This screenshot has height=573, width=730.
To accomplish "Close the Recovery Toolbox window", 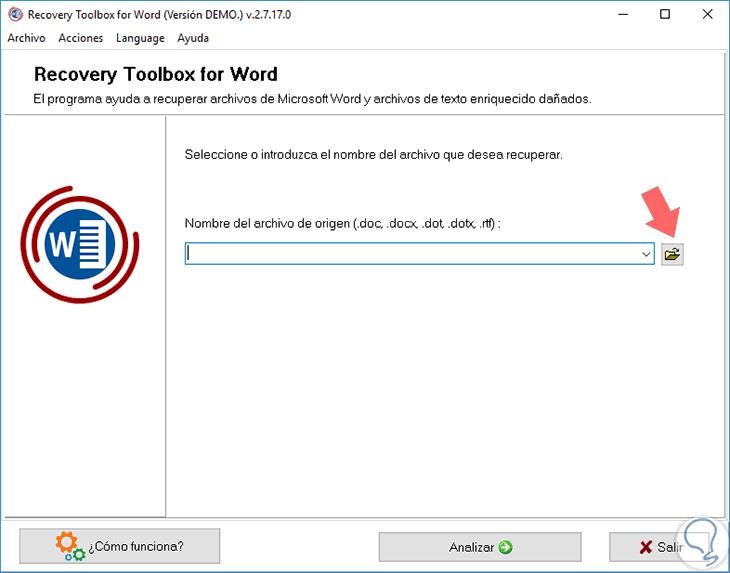I will coord(707,14).
